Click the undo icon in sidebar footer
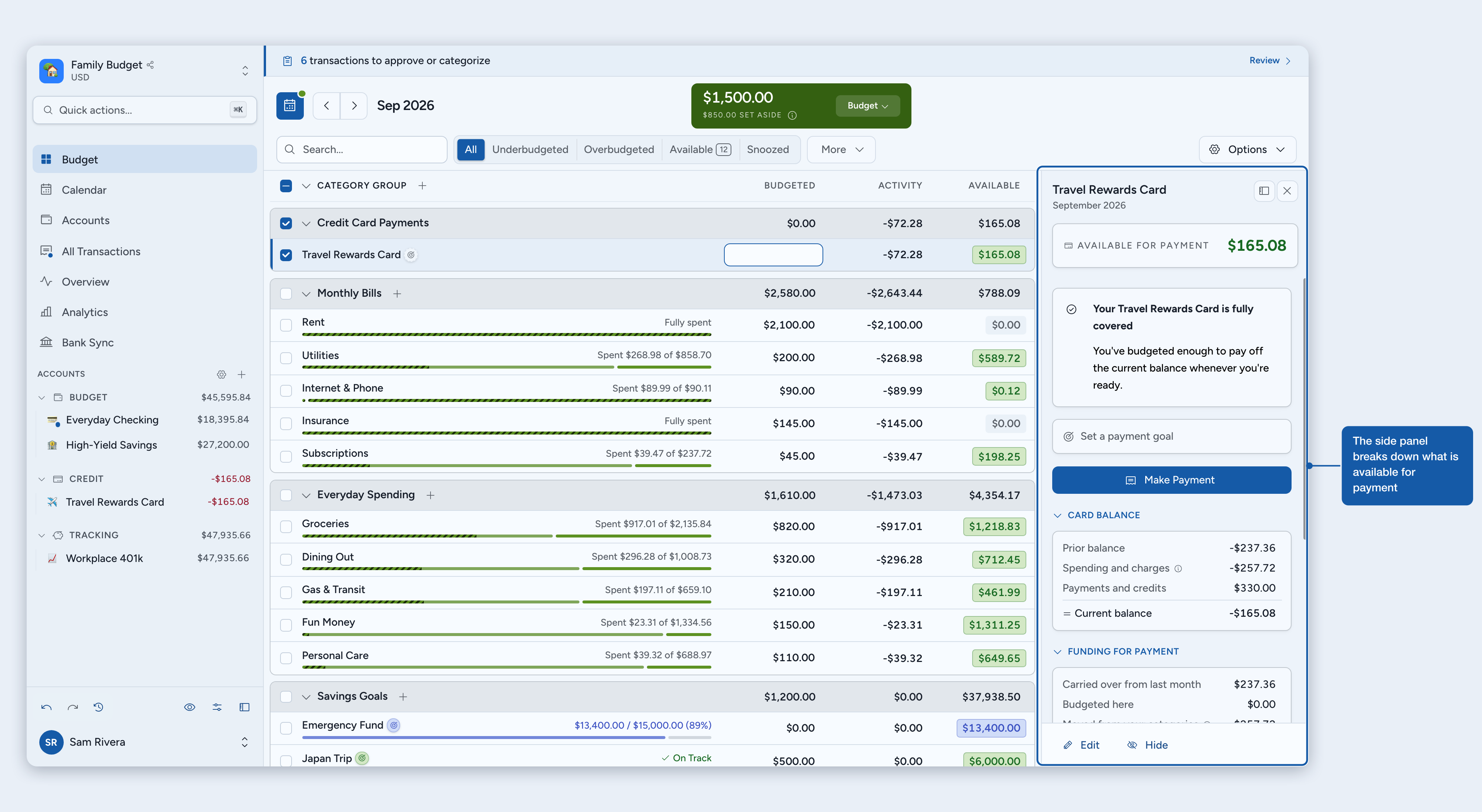 pyautogui.click(x=47, y=707)
